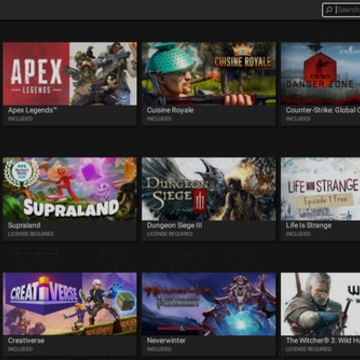The image size is (360, 360).
Task: Click the 'Life Is Strange' title text
Action: [x=309, y=226]
